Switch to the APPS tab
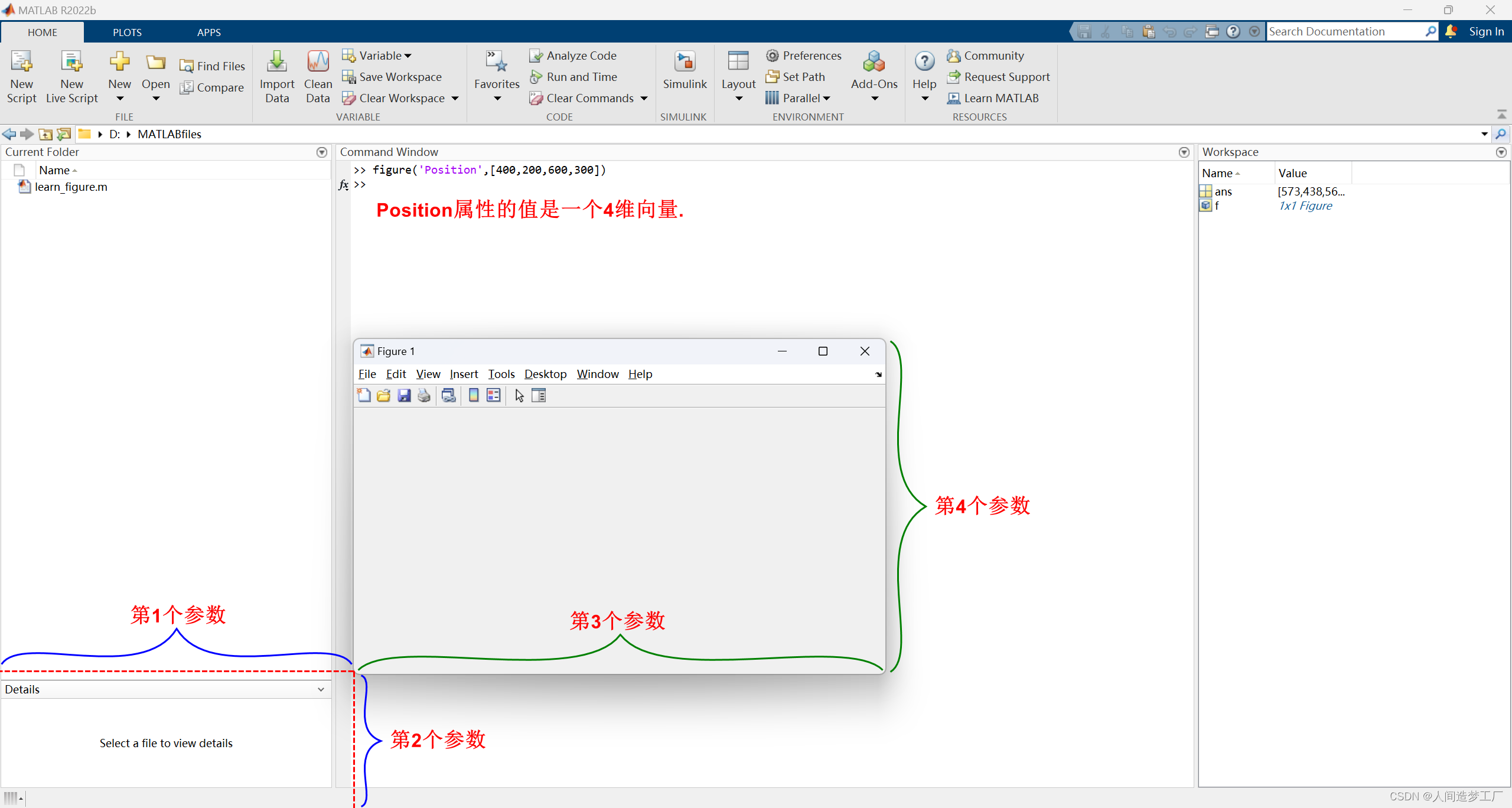This screenshot has height=808, width=1512. tap(209, 32)
